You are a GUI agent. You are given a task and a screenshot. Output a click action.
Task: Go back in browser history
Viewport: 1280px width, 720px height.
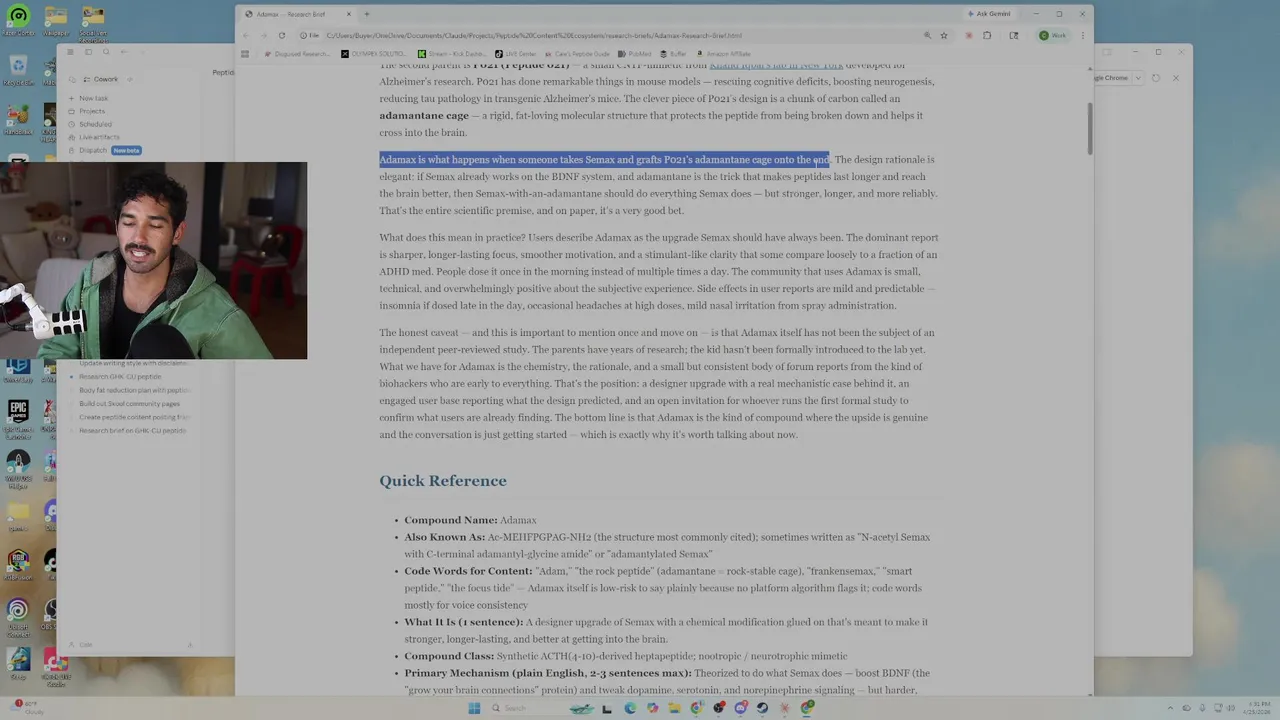pyautogui.click(x=246, y=36)
